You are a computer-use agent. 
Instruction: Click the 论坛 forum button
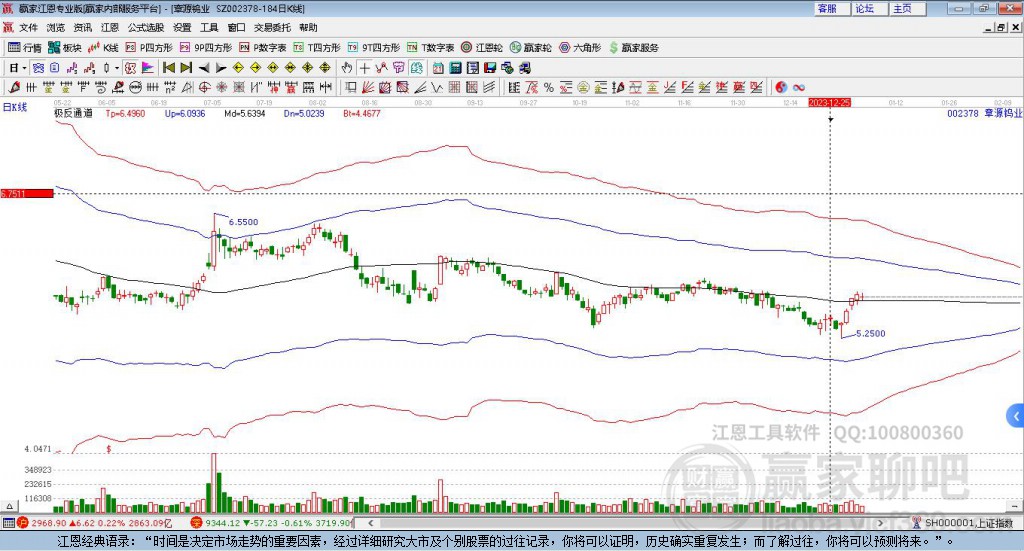pos(865,8)
